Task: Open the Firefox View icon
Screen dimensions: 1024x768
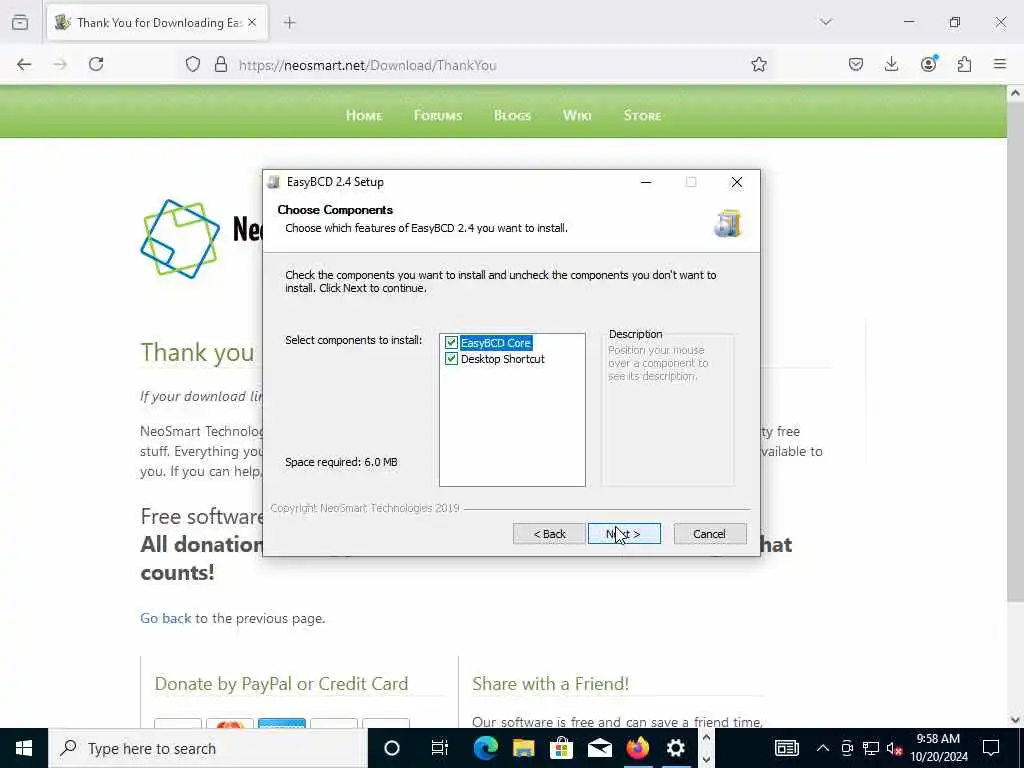Action: [20, 22]
